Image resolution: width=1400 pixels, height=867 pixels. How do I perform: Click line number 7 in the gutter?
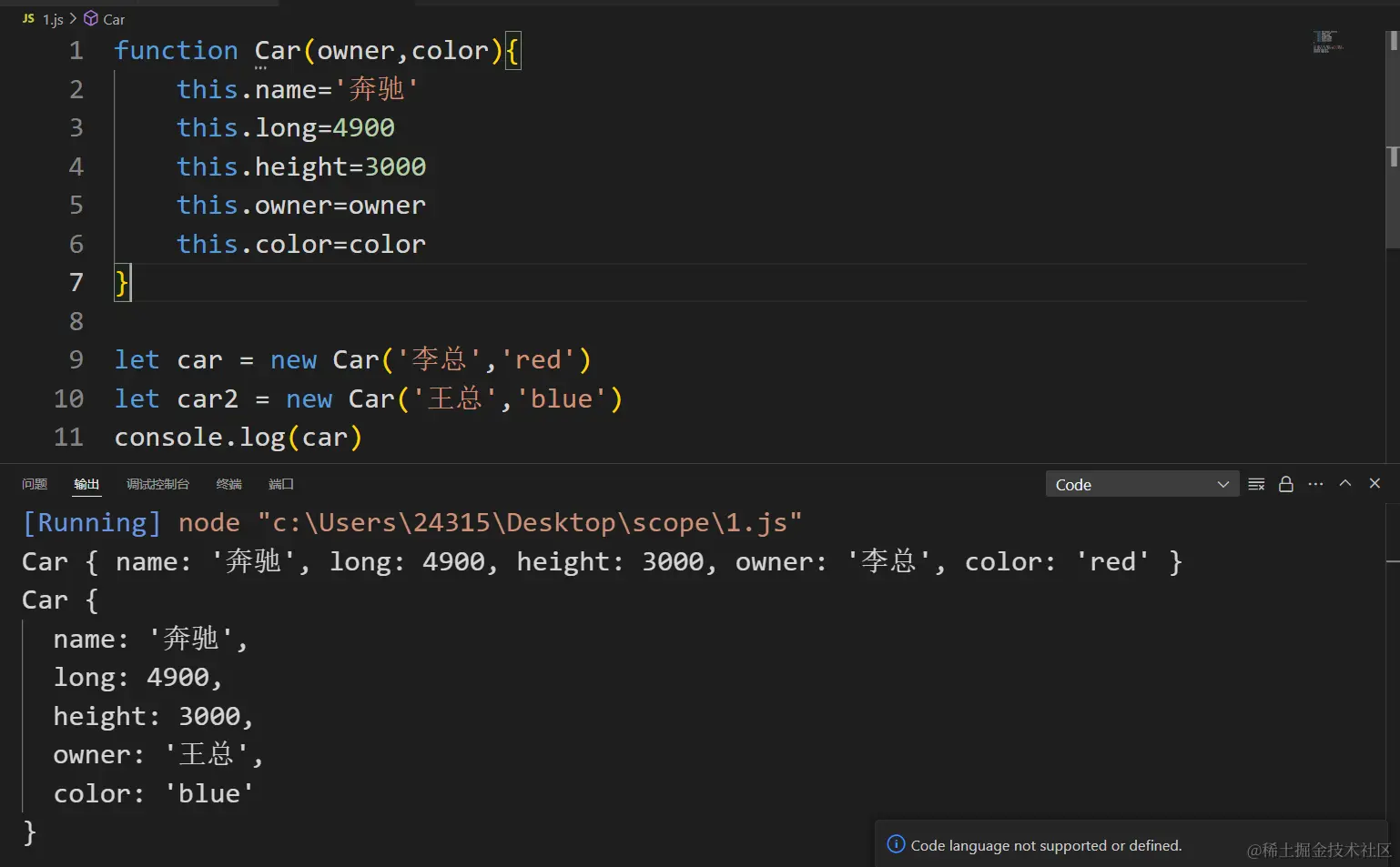pyautogui.click(x=76, y=283)
